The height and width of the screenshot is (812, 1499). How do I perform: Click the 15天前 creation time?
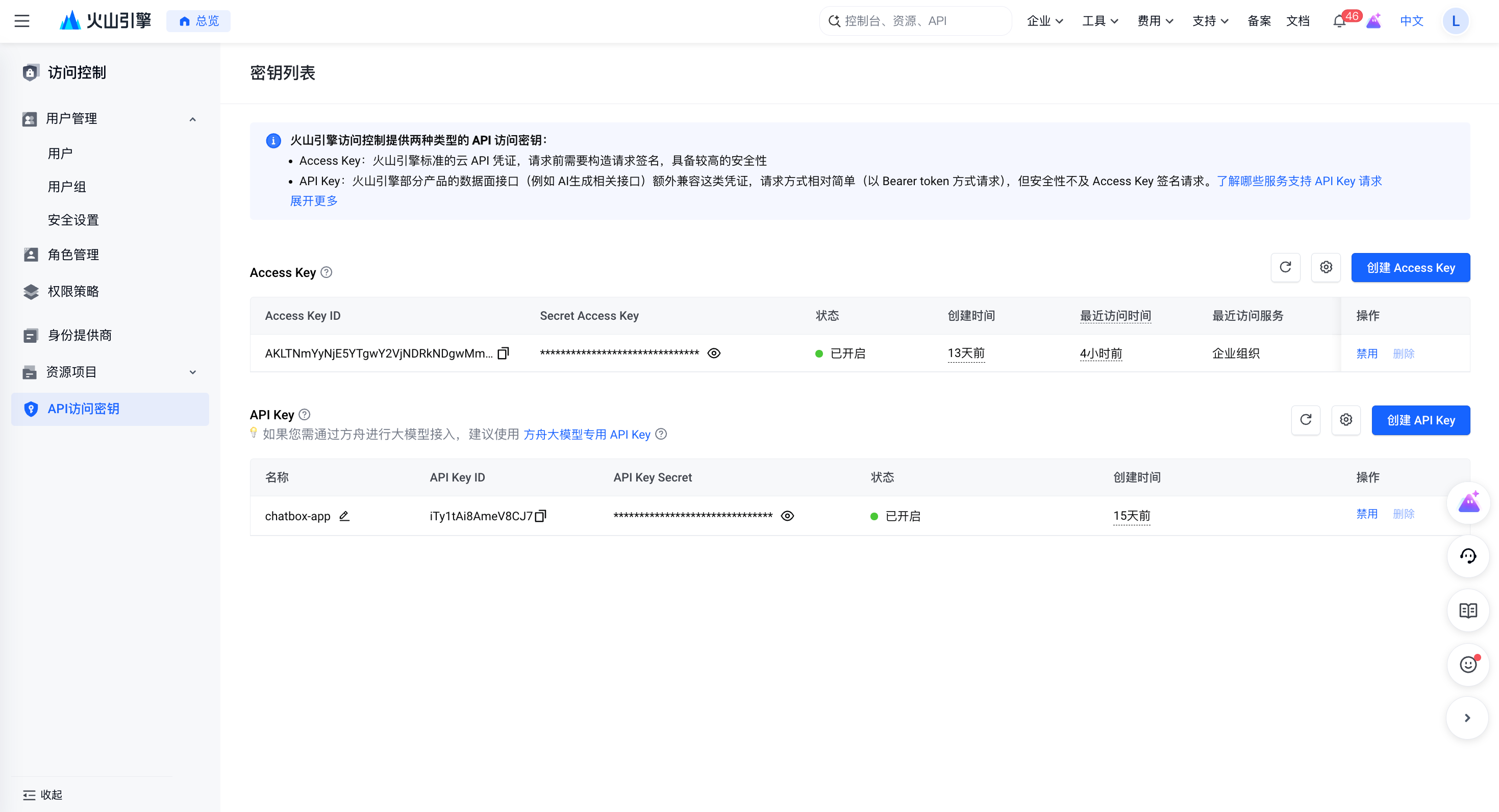pos(1132,516)
